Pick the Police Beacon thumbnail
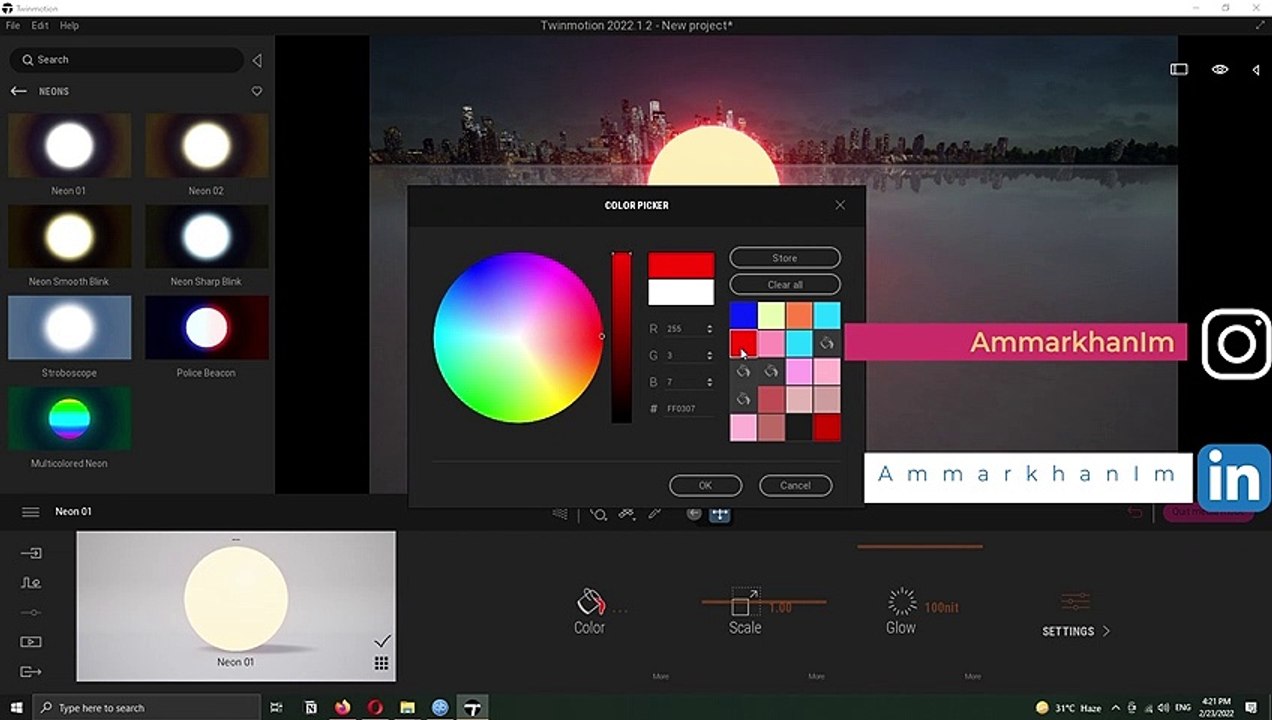The image size is (1272, 720). click(206, 327)
